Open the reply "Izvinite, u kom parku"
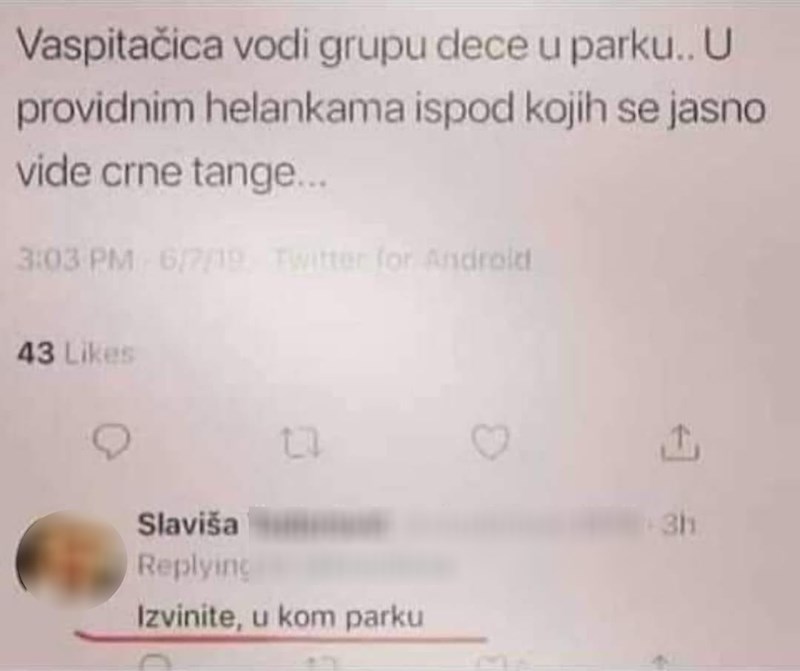The image size is (800, 671). click(x=281, y=616)
